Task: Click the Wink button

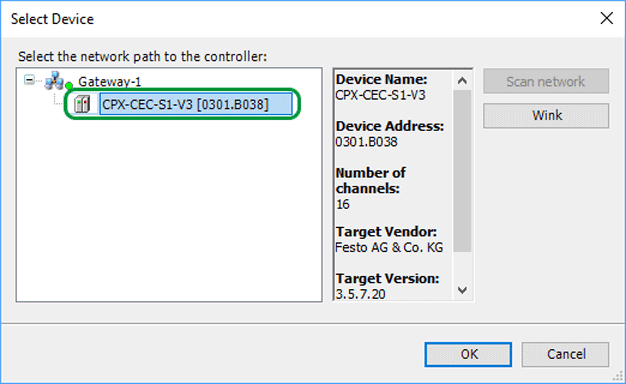Action: pyautogui.click(x=546, y=116)
